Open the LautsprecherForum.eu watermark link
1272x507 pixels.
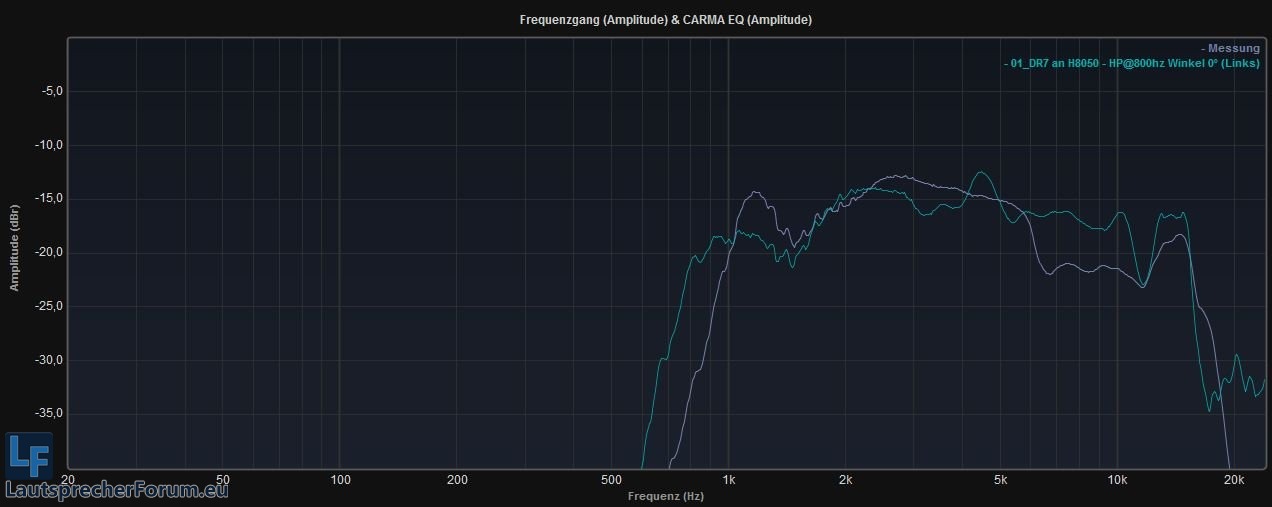(x=117, y=489)
